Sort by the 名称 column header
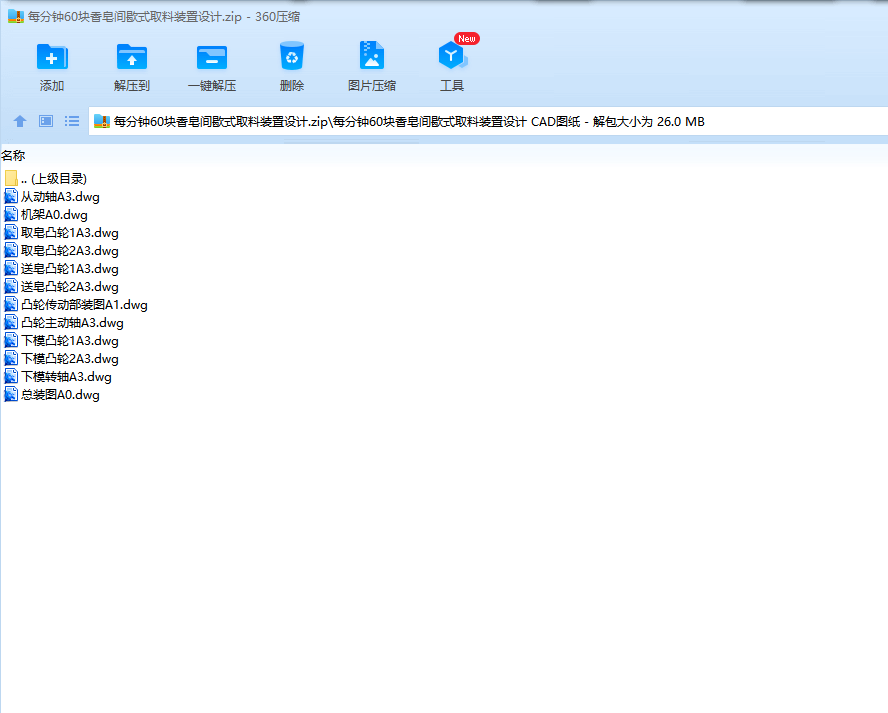This screenshot has height=713, width=888. tap(13, 155)
